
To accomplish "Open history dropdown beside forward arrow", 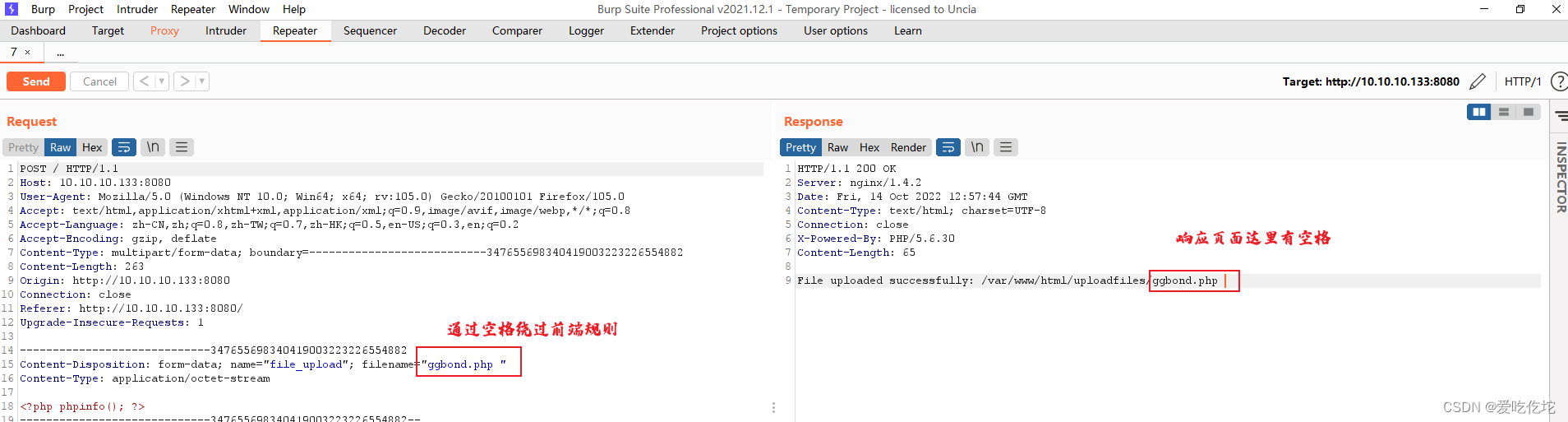I will pyautogui.click(x=202, y=81).
